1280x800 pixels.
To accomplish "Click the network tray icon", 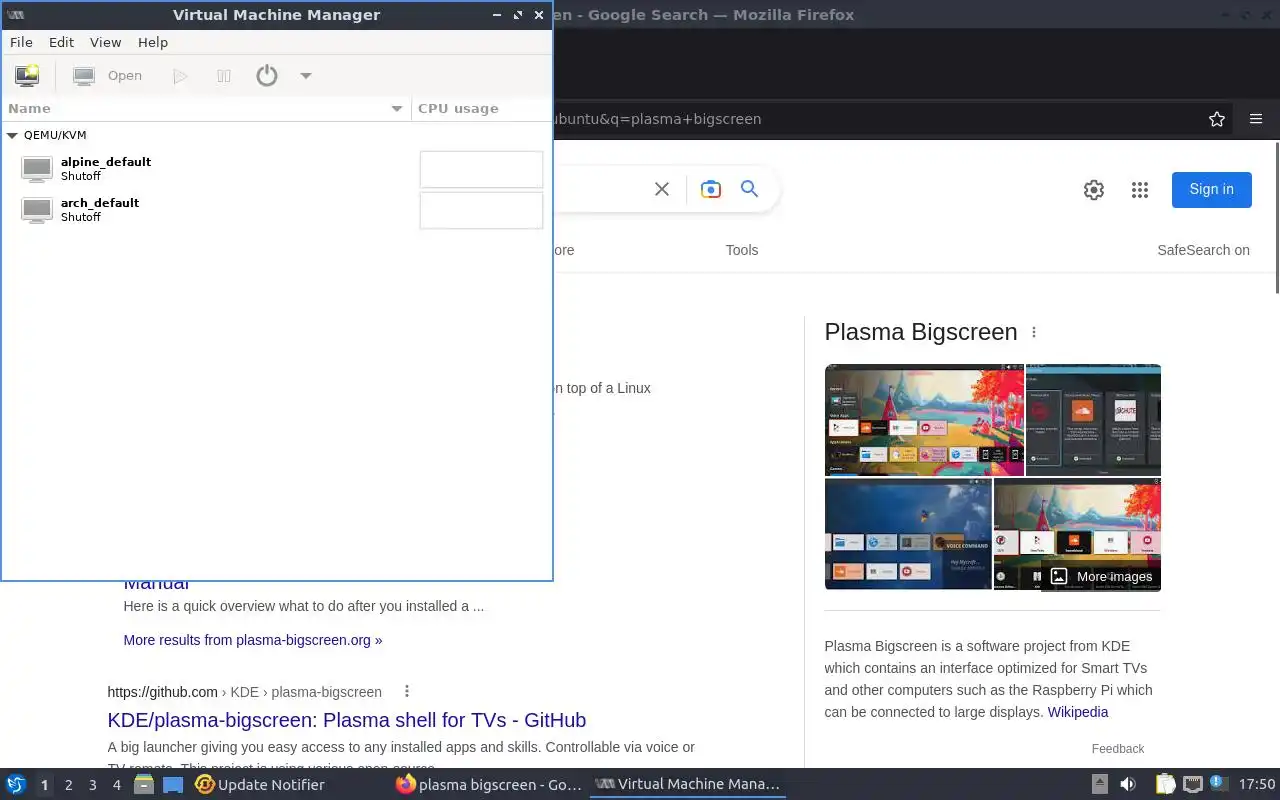I will pyautogui.click(x=1192, y=785).
